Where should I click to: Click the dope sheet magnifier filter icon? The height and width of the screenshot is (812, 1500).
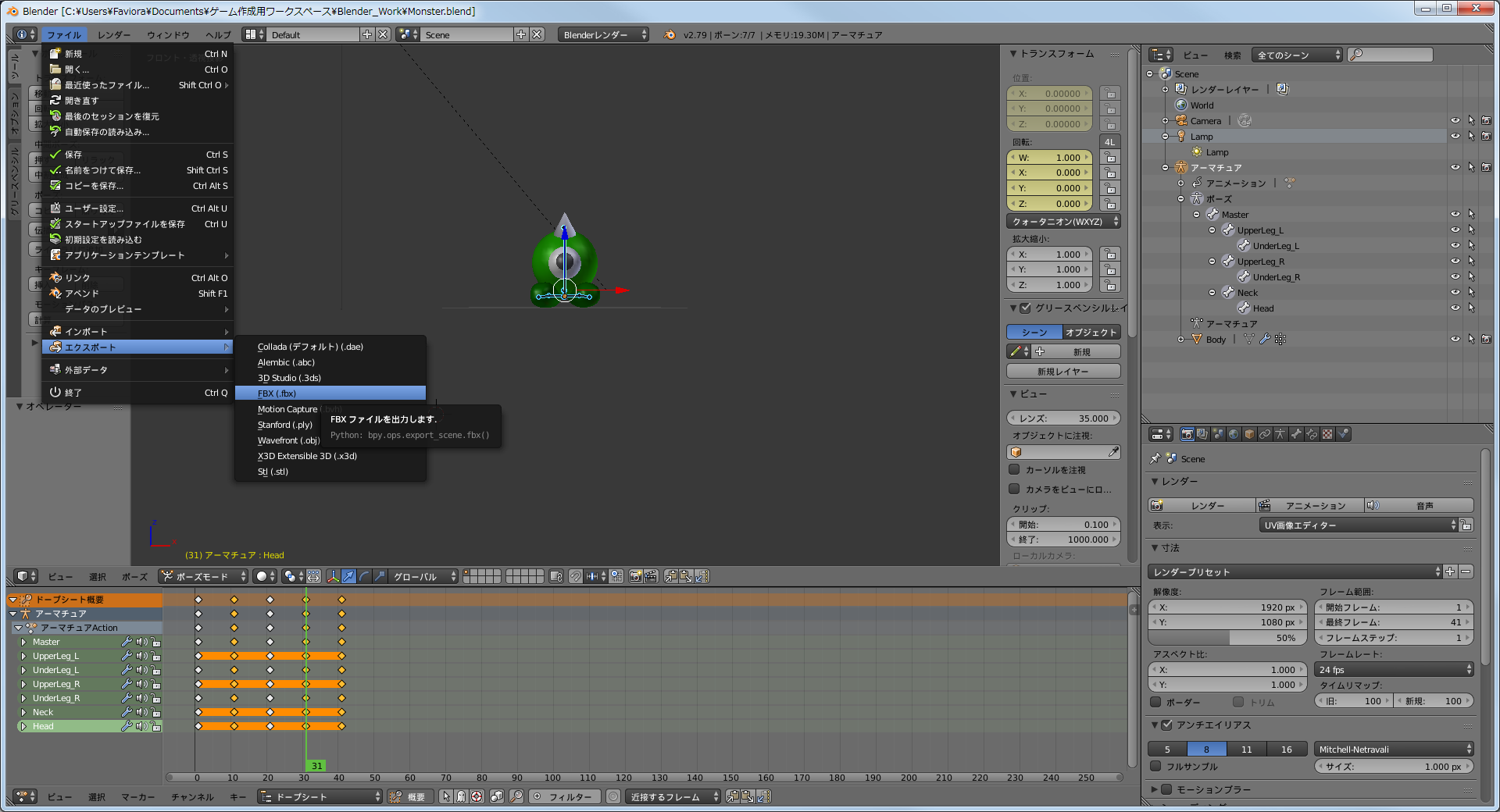click(516, 796)
